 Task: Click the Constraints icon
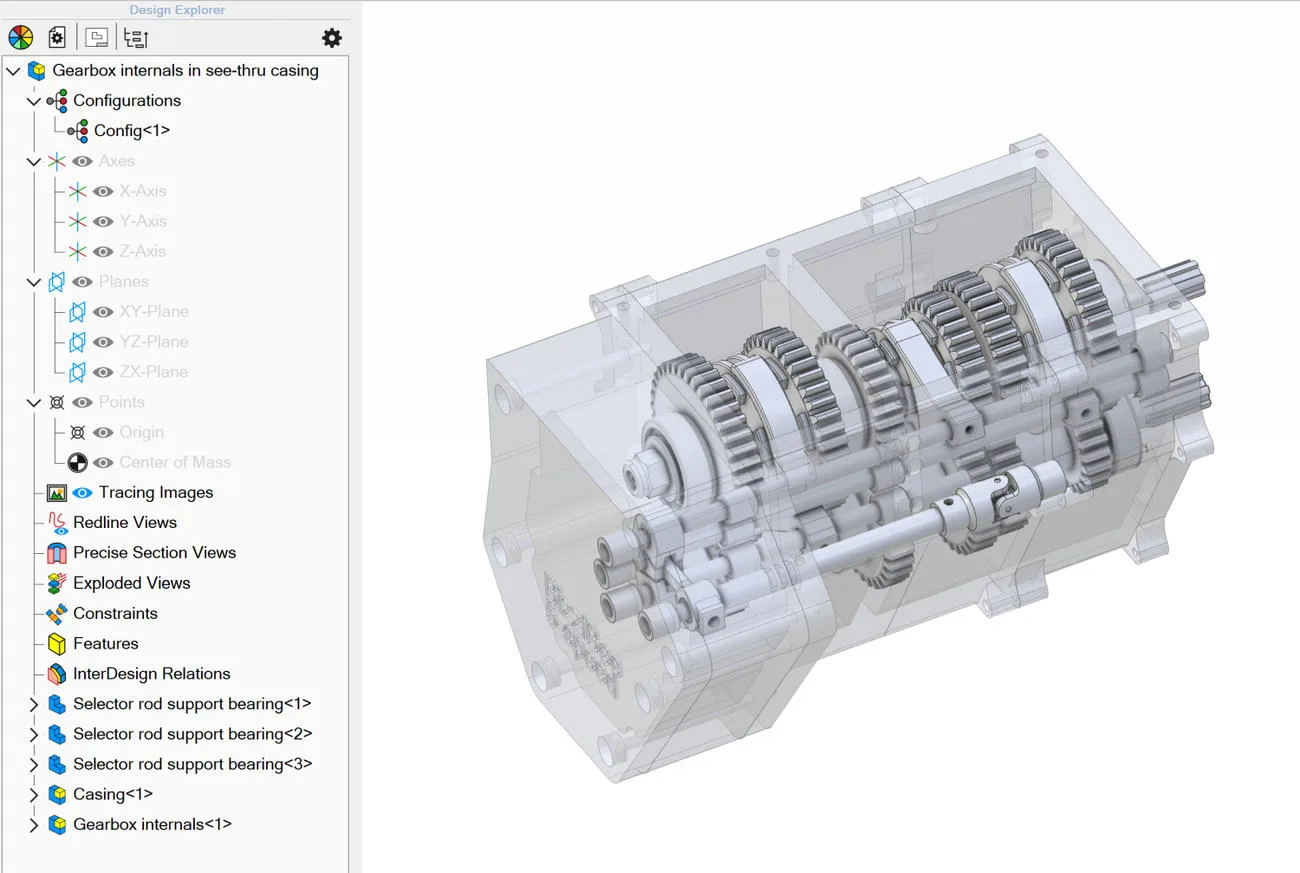pos(57,613)
